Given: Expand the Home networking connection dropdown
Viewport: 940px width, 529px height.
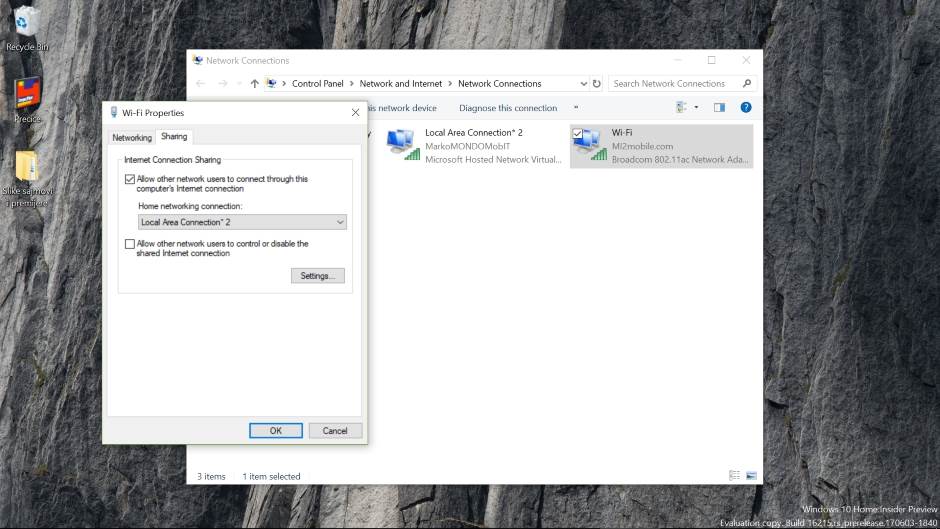Looking at the screenshot, I should [340, 222].
